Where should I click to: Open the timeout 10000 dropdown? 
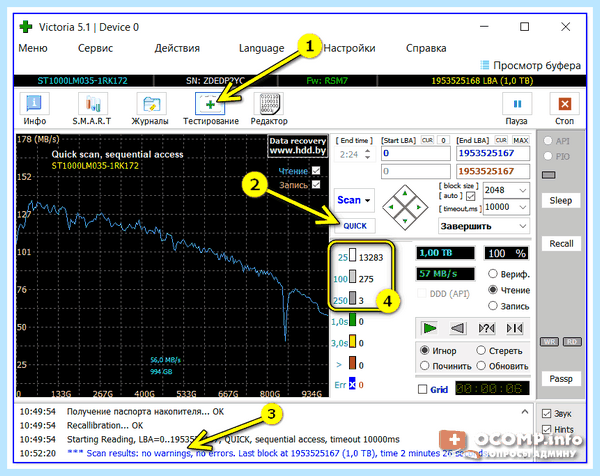pos(523,207)
